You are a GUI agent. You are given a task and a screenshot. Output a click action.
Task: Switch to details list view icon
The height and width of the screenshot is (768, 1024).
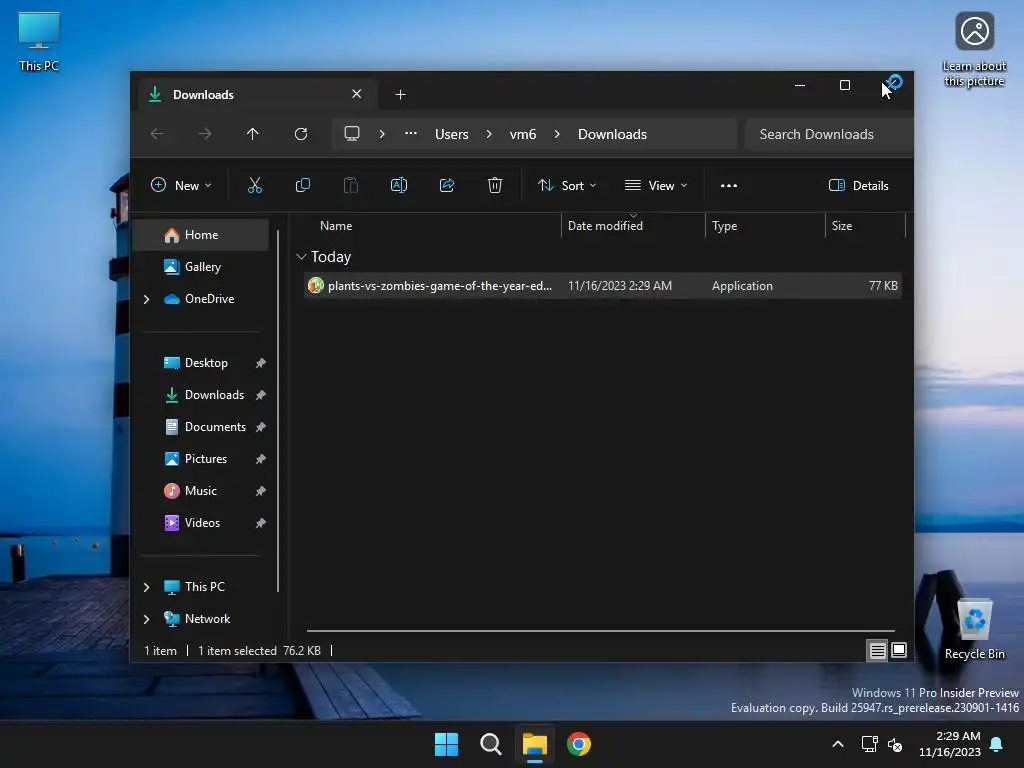[x=877, y=650]
